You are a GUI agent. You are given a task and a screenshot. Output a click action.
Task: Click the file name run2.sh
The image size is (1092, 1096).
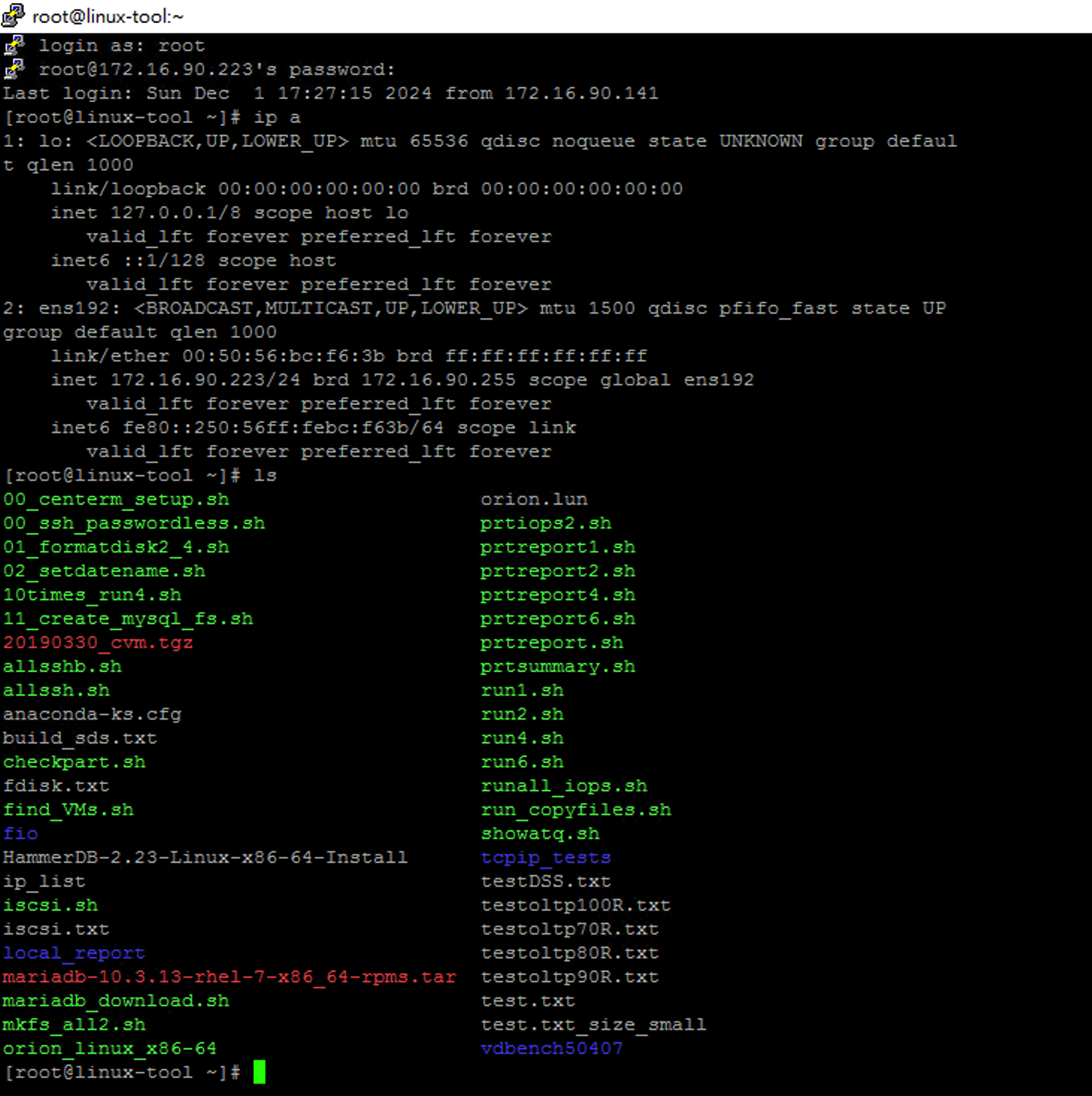(522, 714)
